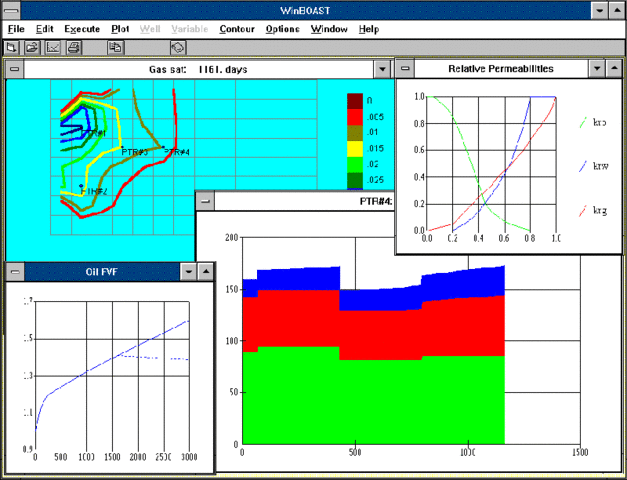Open the Help menu

point(369,29)
